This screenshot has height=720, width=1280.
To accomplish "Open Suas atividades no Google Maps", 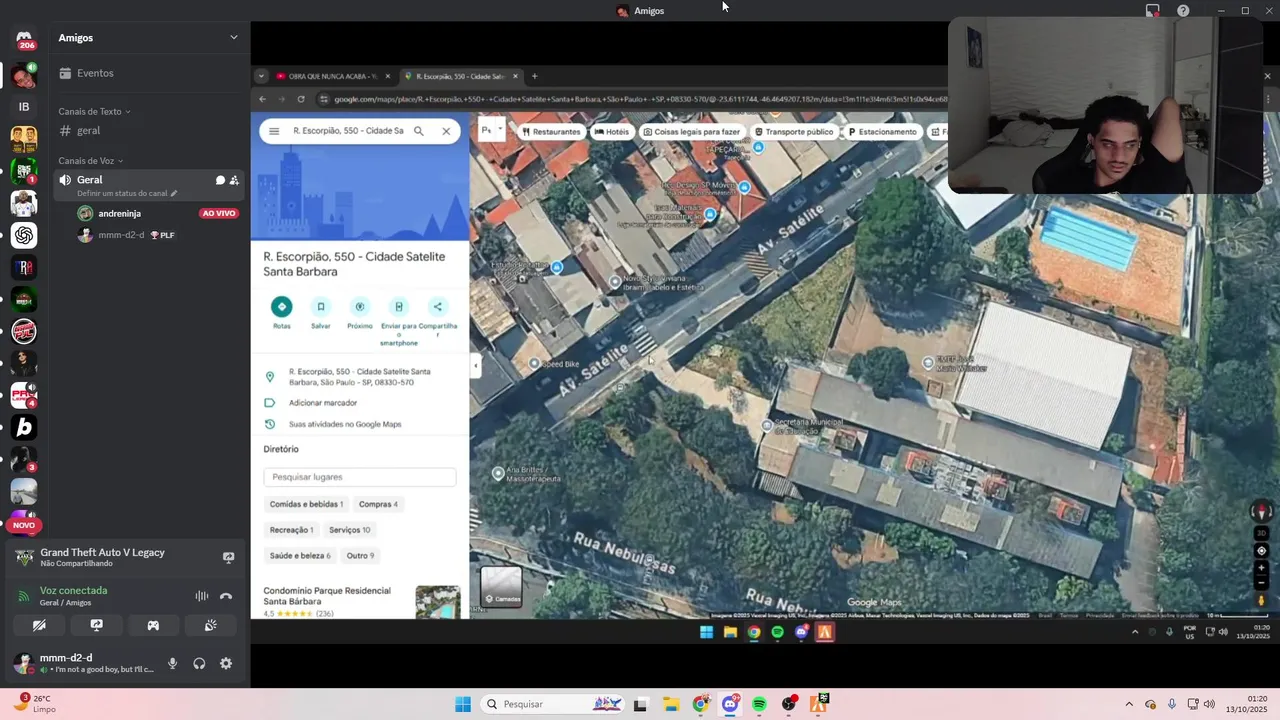I will (345, 424).
